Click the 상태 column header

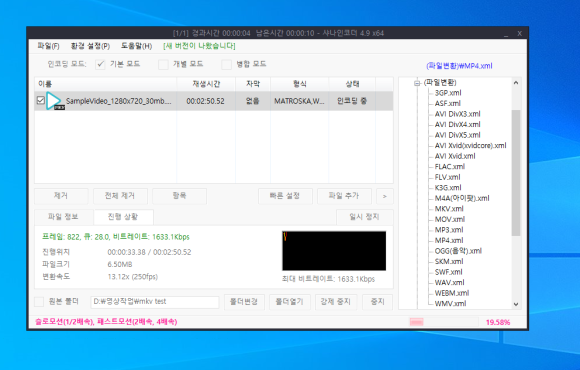(x=352, y=84)
